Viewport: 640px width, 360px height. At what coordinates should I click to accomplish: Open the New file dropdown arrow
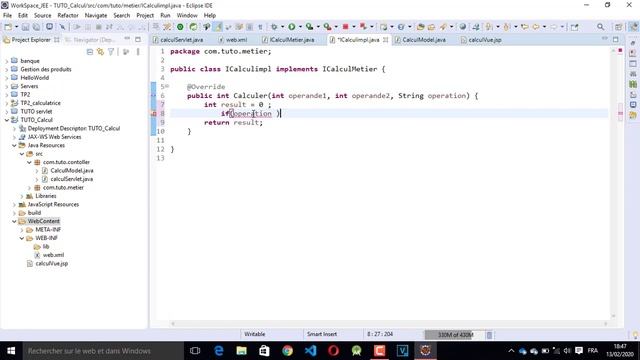click(x=16, y=27)
